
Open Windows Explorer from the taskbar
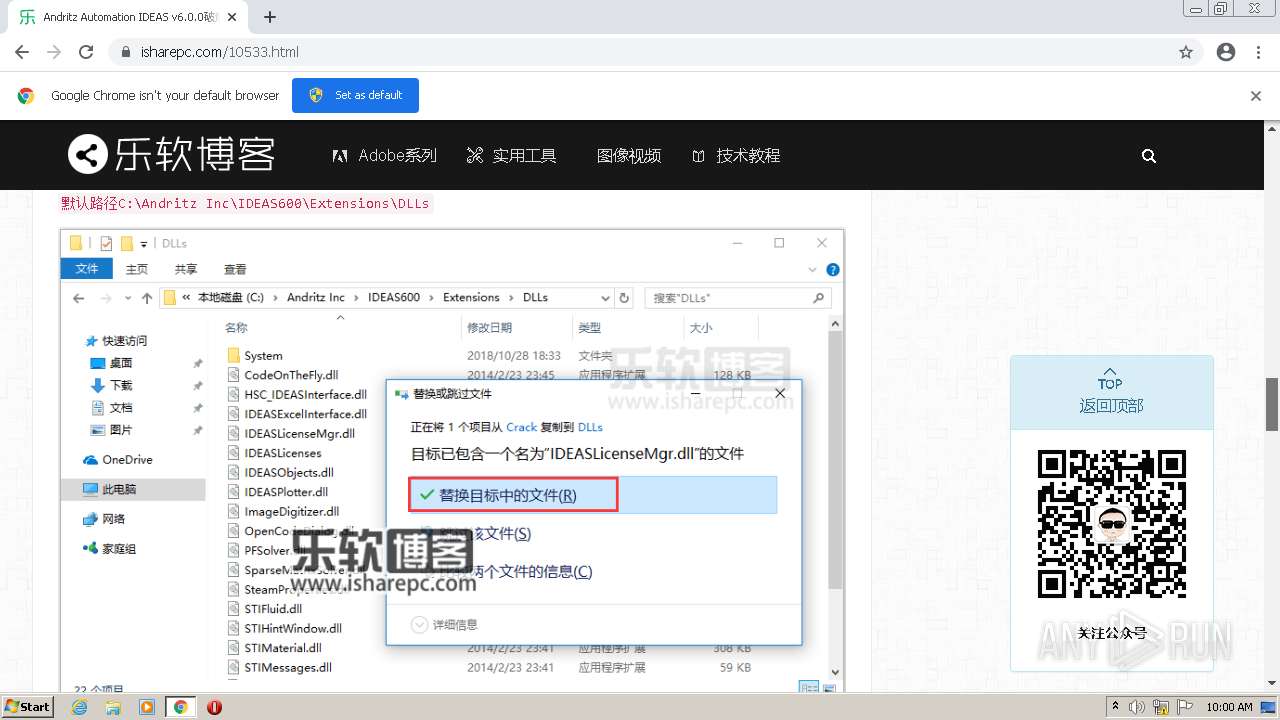(x=113, y=707)
